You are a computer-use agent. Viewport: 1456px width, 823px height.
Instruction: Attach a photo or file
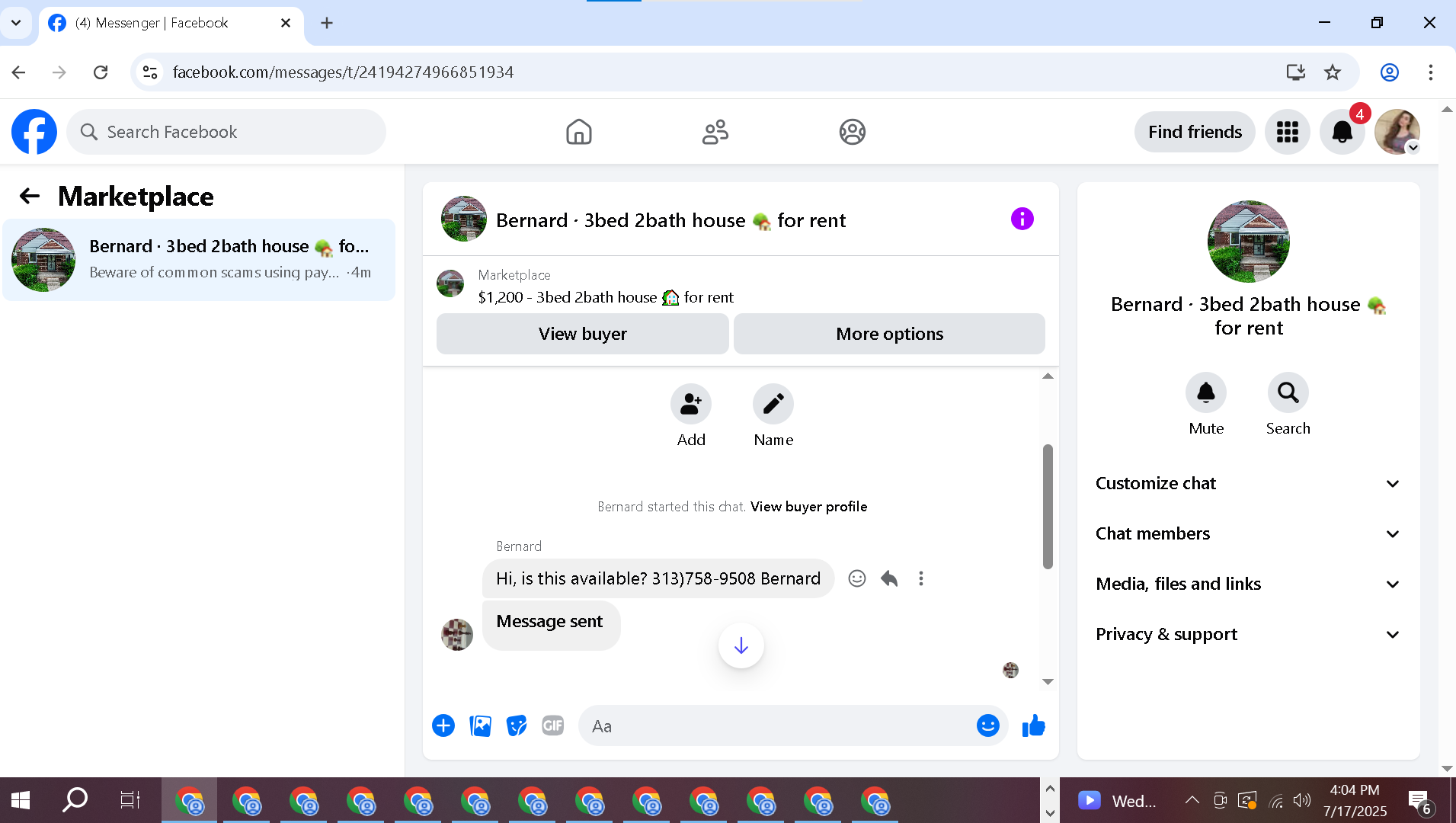[481, 726]
